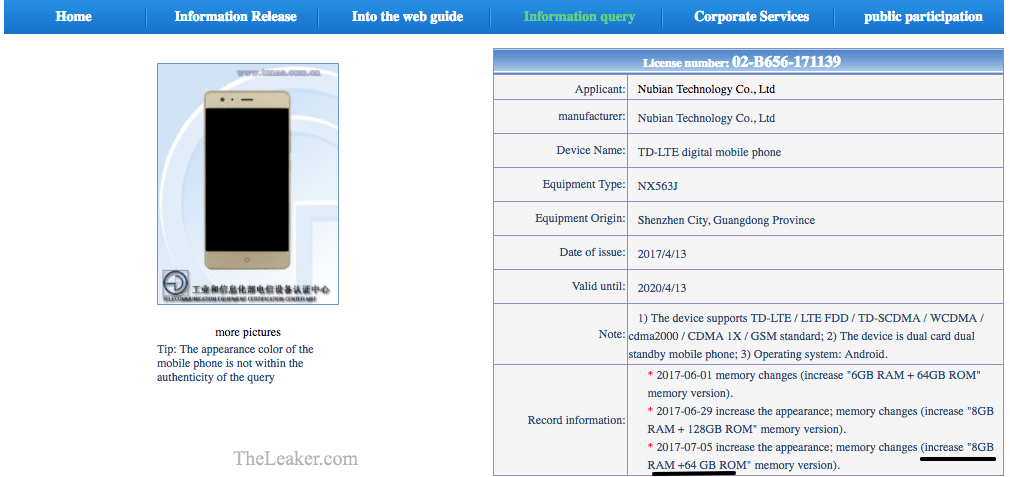Select the TD-LTE digital mobile phone text
Screen dimensions: 1010x477
(709, 152)
